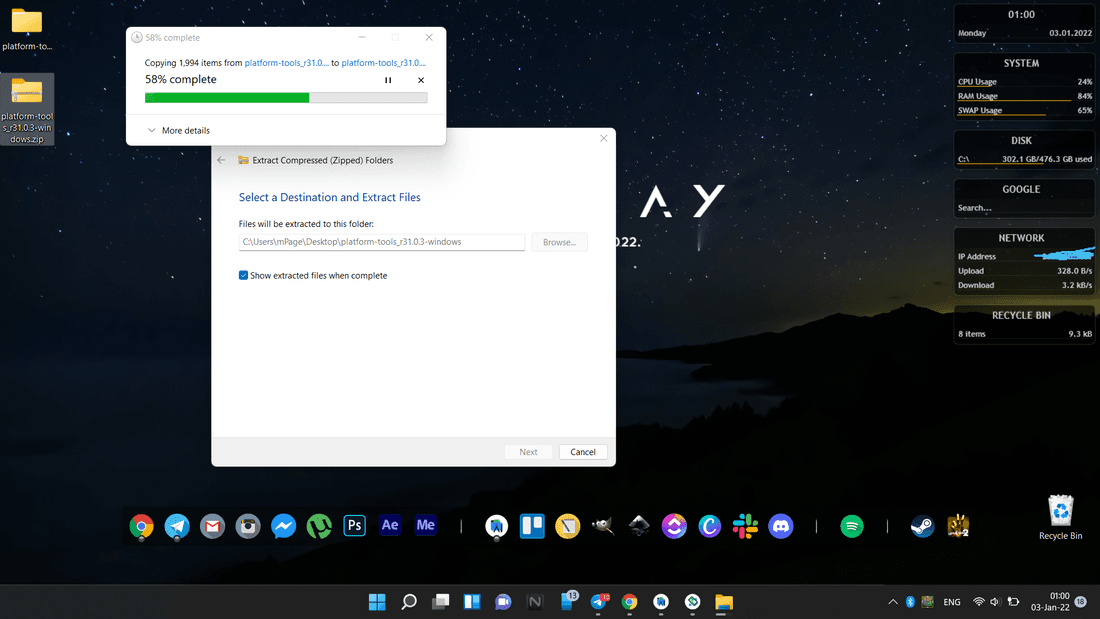Open the Windows Start menu

coord(377,601)
